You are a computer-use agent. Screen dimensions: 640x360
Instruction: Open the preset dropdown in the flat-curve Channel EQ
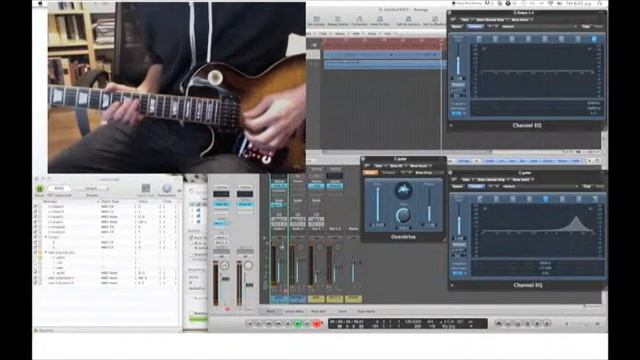coord(539,27)
